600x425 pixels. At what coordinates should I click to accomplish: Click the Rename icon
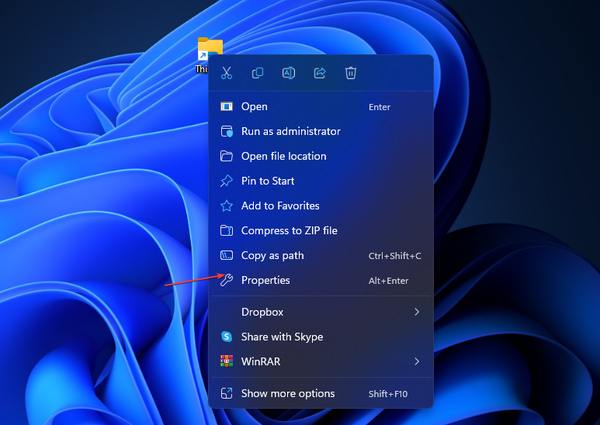tap(289, 73)
